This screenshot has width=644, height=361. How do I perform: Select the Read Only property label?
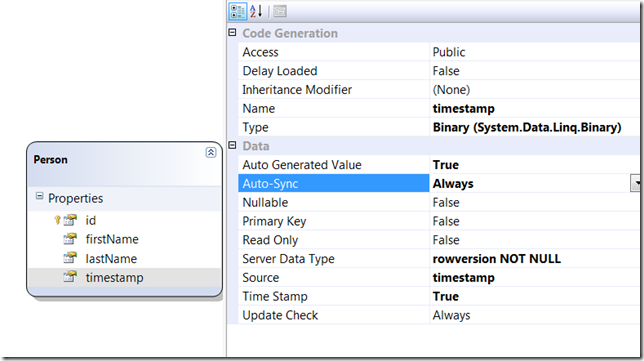pos(270,241)
